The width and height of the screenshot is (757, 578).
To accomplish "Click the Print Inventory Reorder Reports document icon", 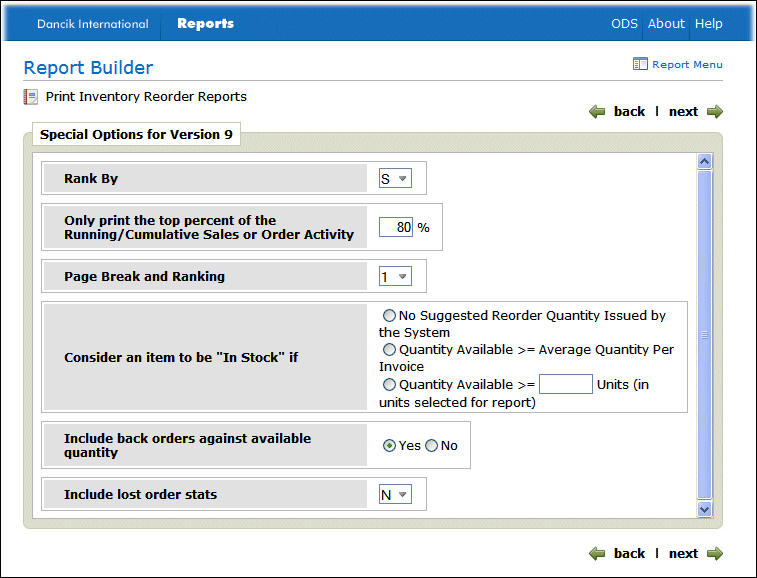I will coord(31,98).
